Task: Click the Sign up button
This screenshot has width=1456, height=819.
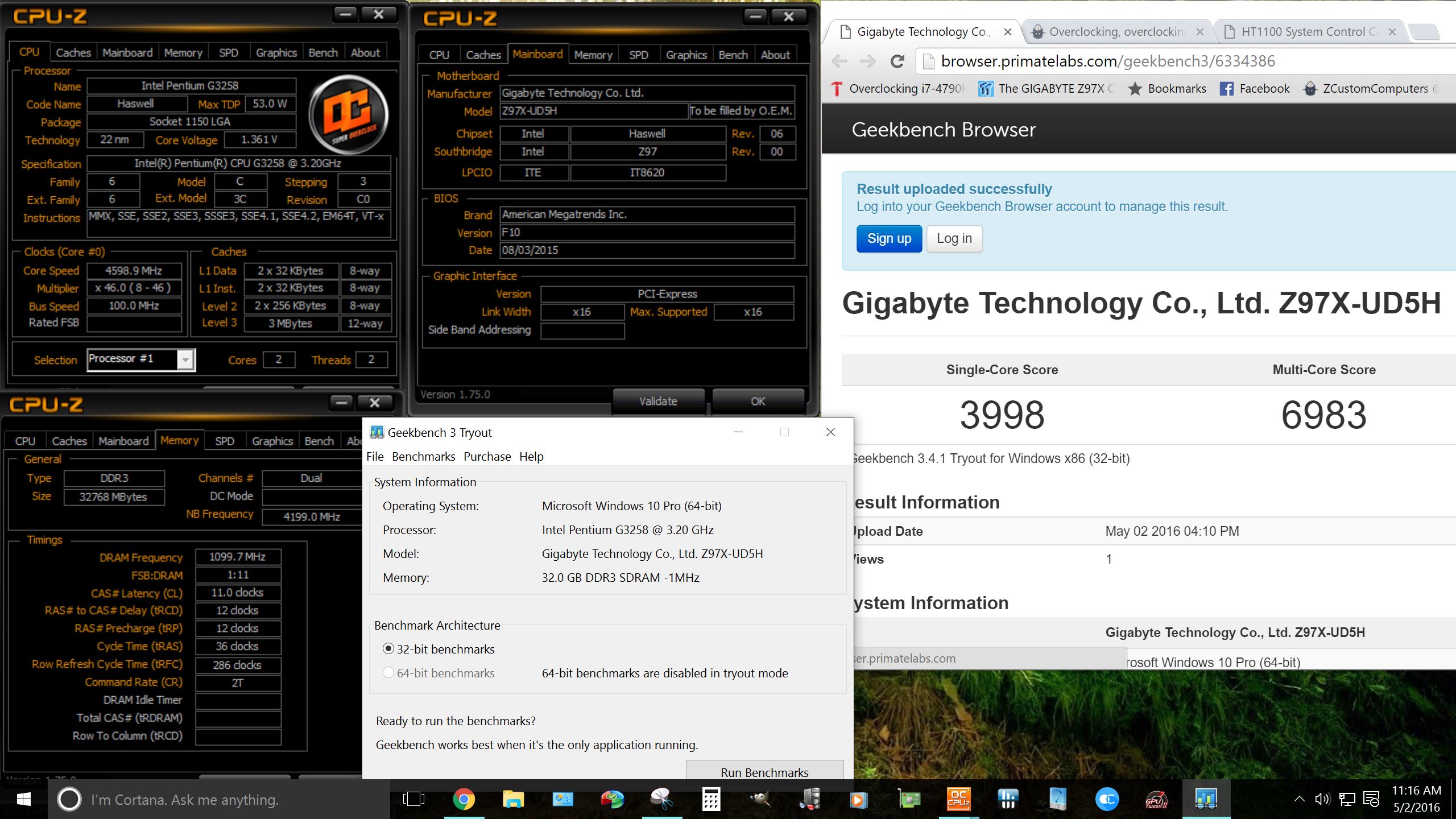Action: tap(889, 238)
